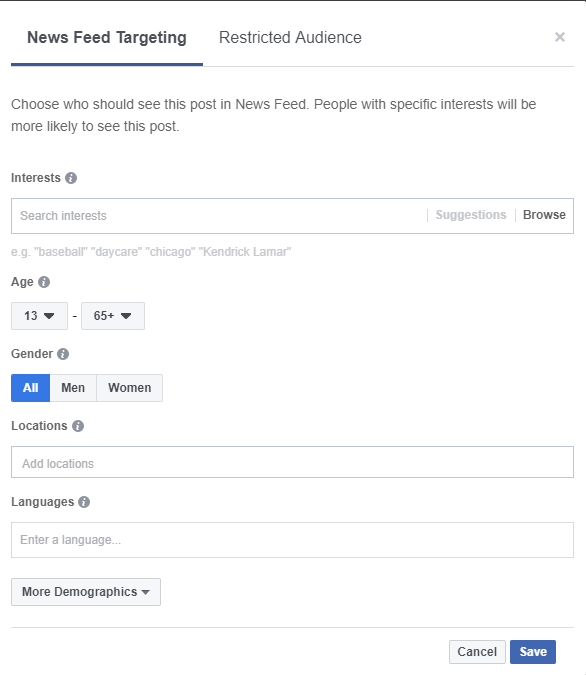Click the Languages info icon

(84, 502)
